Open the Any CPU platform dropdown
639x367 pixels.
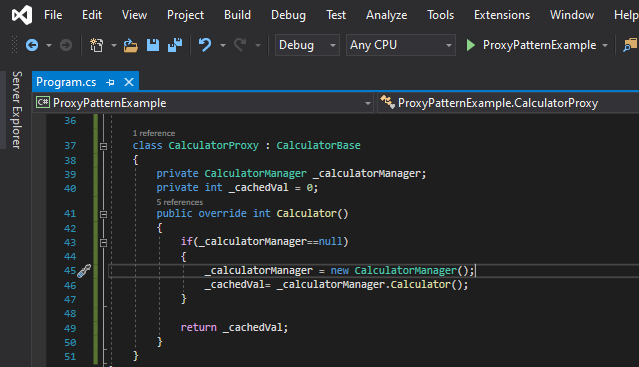tap(401, 45)
